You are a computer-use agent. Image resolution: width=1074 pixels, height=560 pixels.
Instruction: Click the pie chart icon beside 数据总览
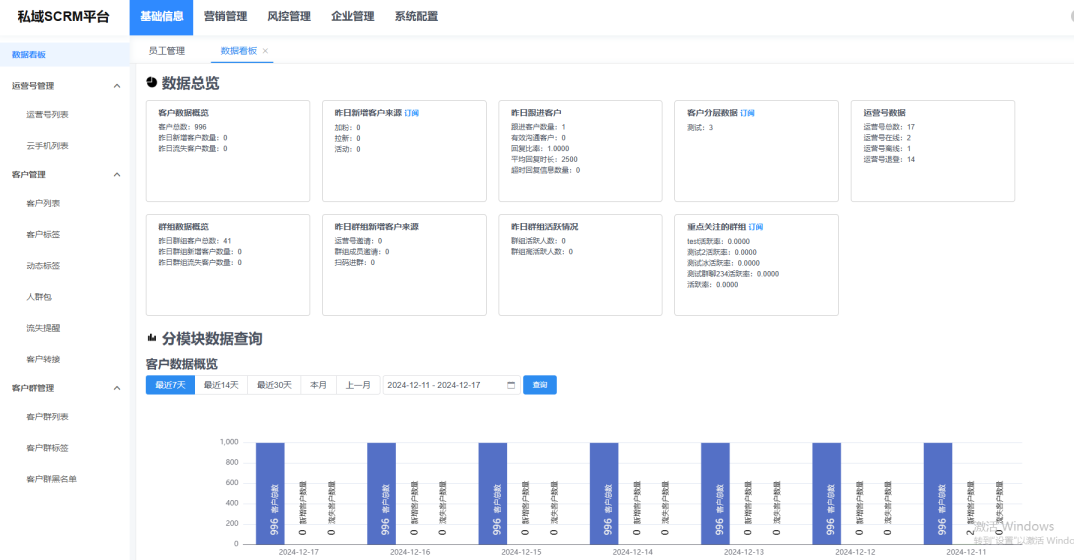pyautogui.click(x=151, y=83)
